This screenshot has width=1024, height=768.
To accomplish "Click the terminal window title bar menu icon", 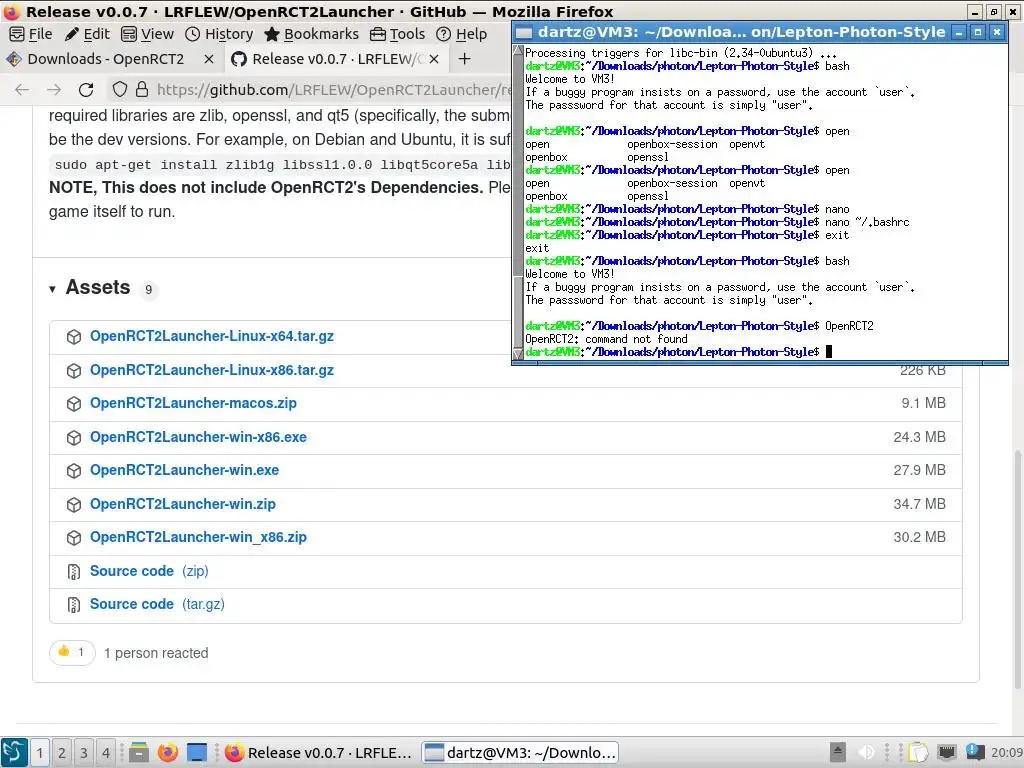I will pos(524,32).
